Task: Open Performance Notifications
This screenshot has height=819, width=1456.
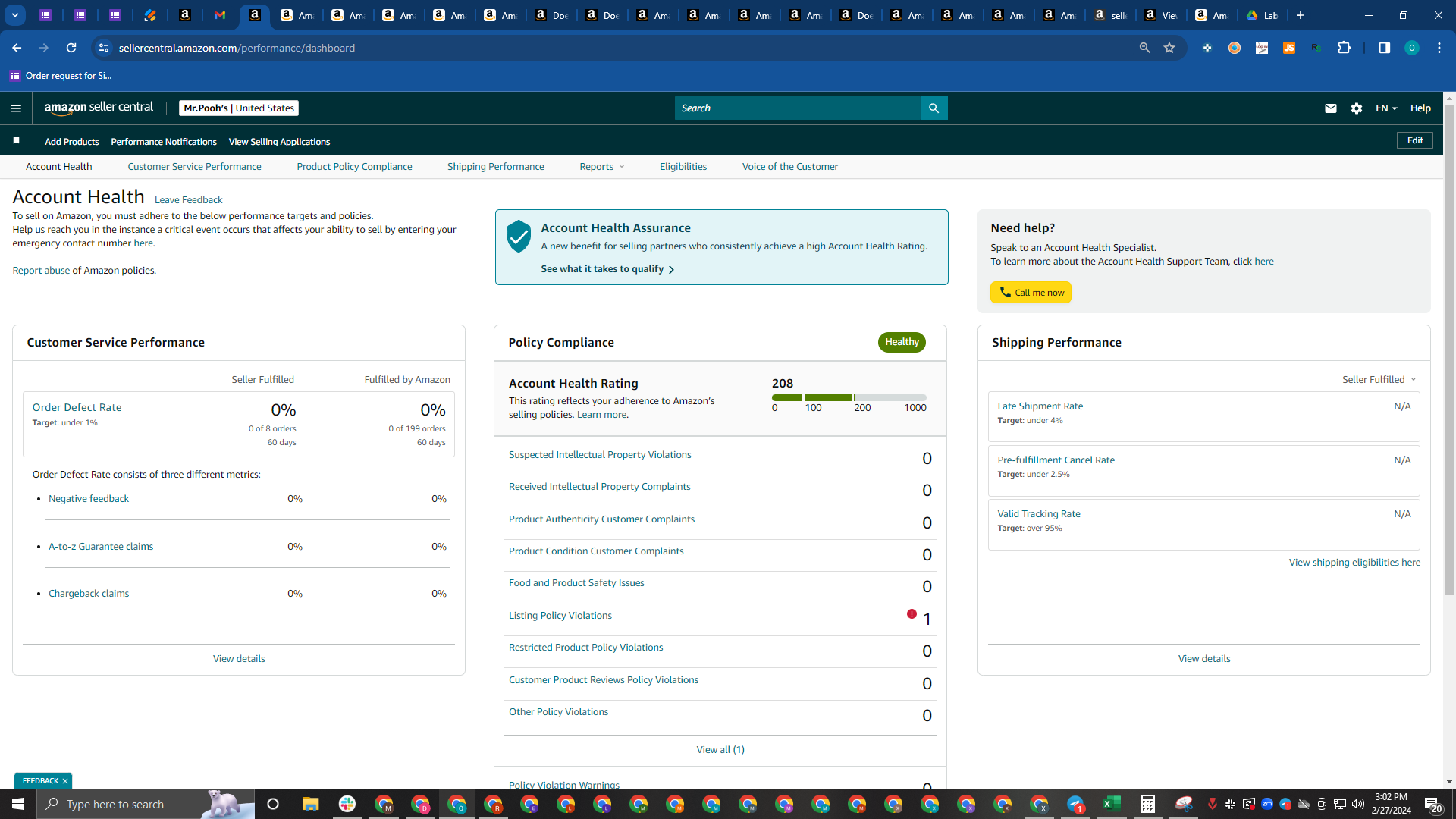Action: point(164,142)
